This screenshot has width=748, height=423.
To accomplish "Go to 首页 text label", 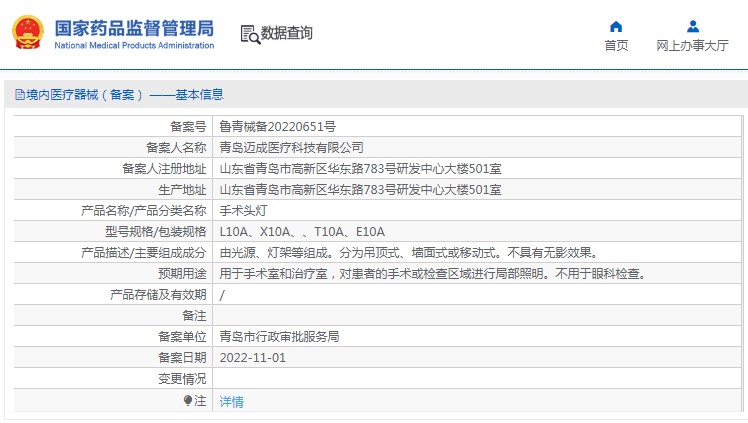I will [x=616, y=46].
